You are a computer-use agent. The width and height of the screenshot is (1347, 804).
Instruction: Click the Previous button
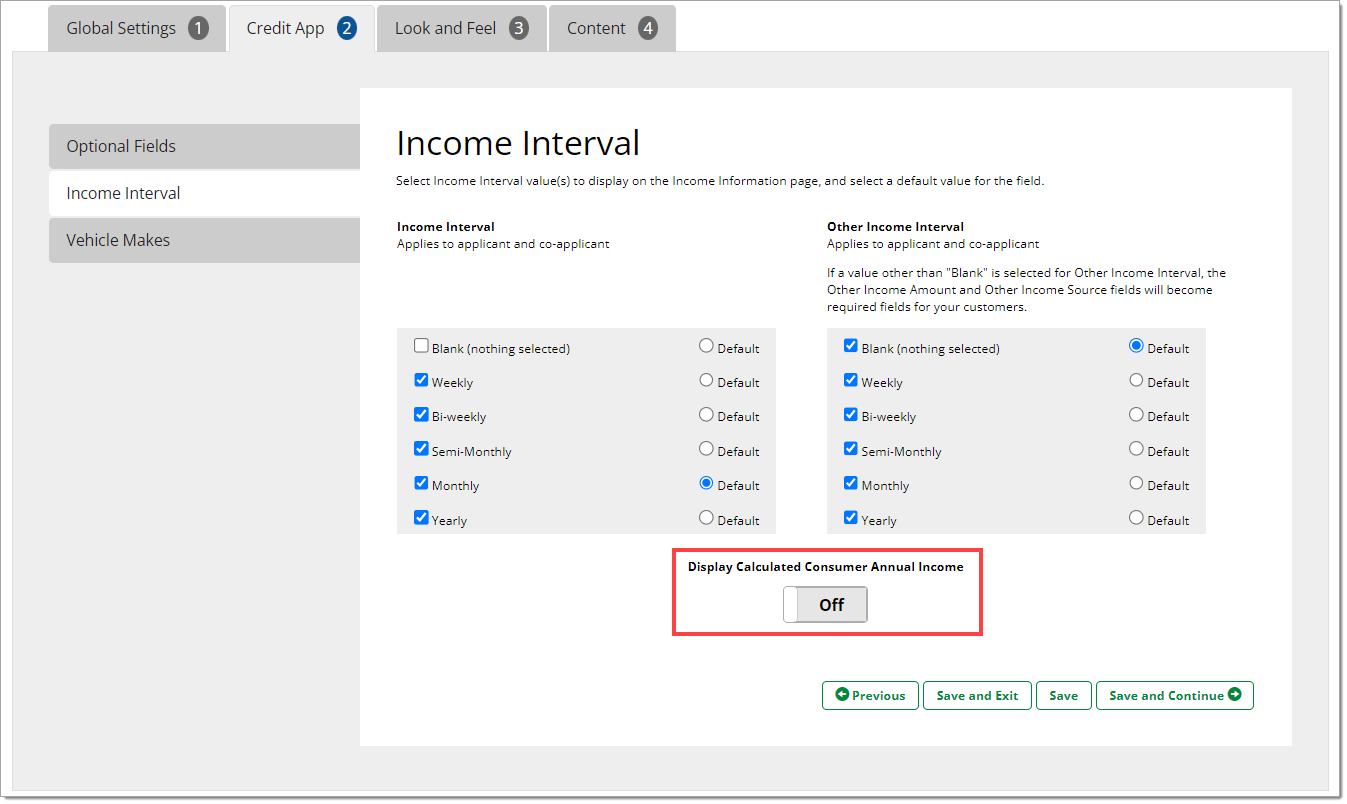pos(870,695)
